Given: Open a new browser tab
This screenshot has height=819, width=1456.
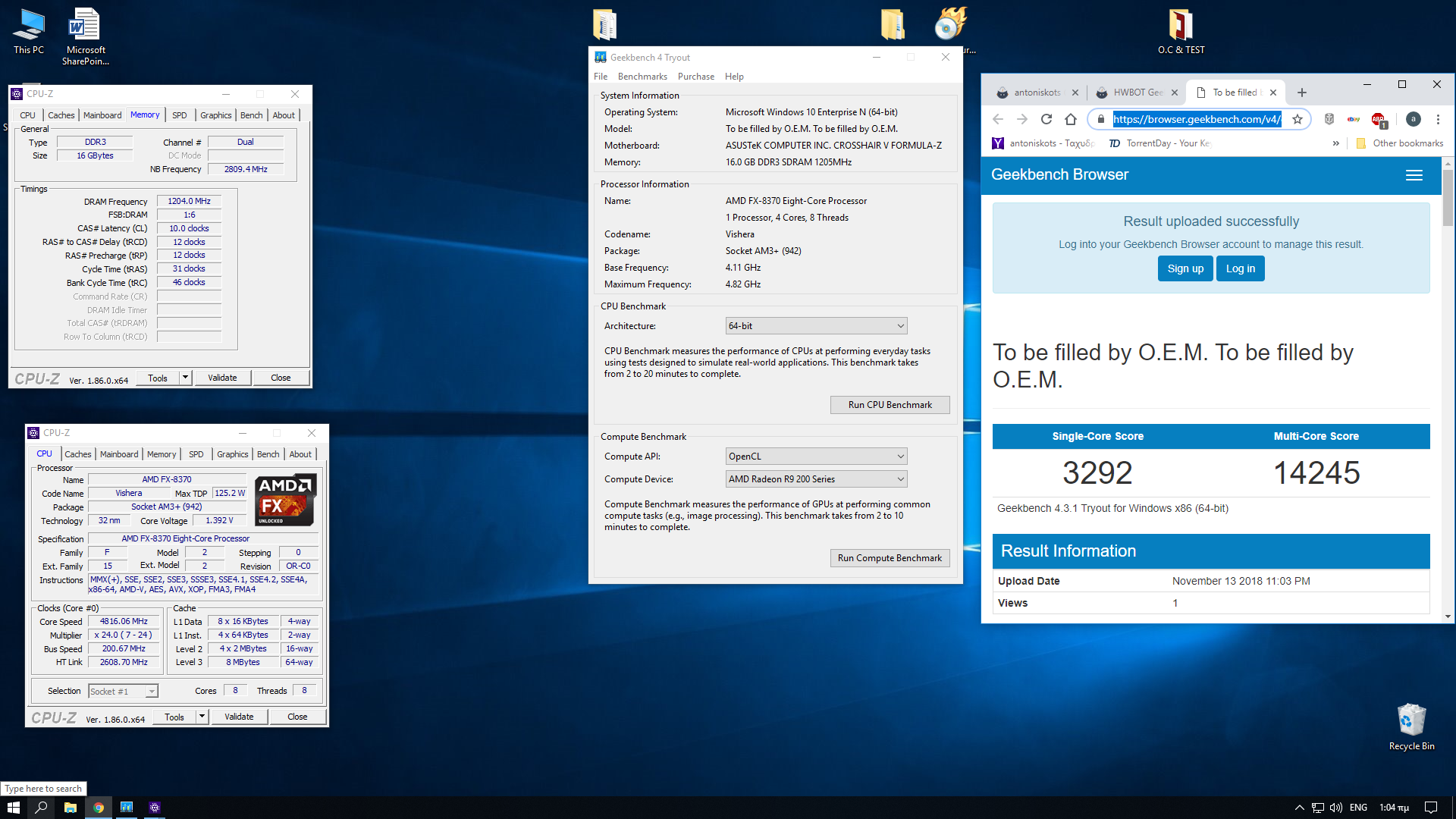Looking at the screenshot, I should (x=1302, y=93).
